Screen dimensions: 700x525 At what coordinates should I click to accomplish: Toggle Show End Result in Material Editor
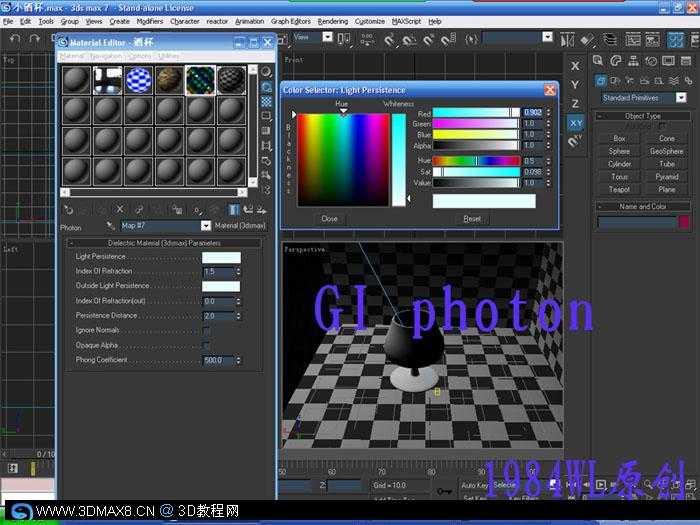click(233, 209)
